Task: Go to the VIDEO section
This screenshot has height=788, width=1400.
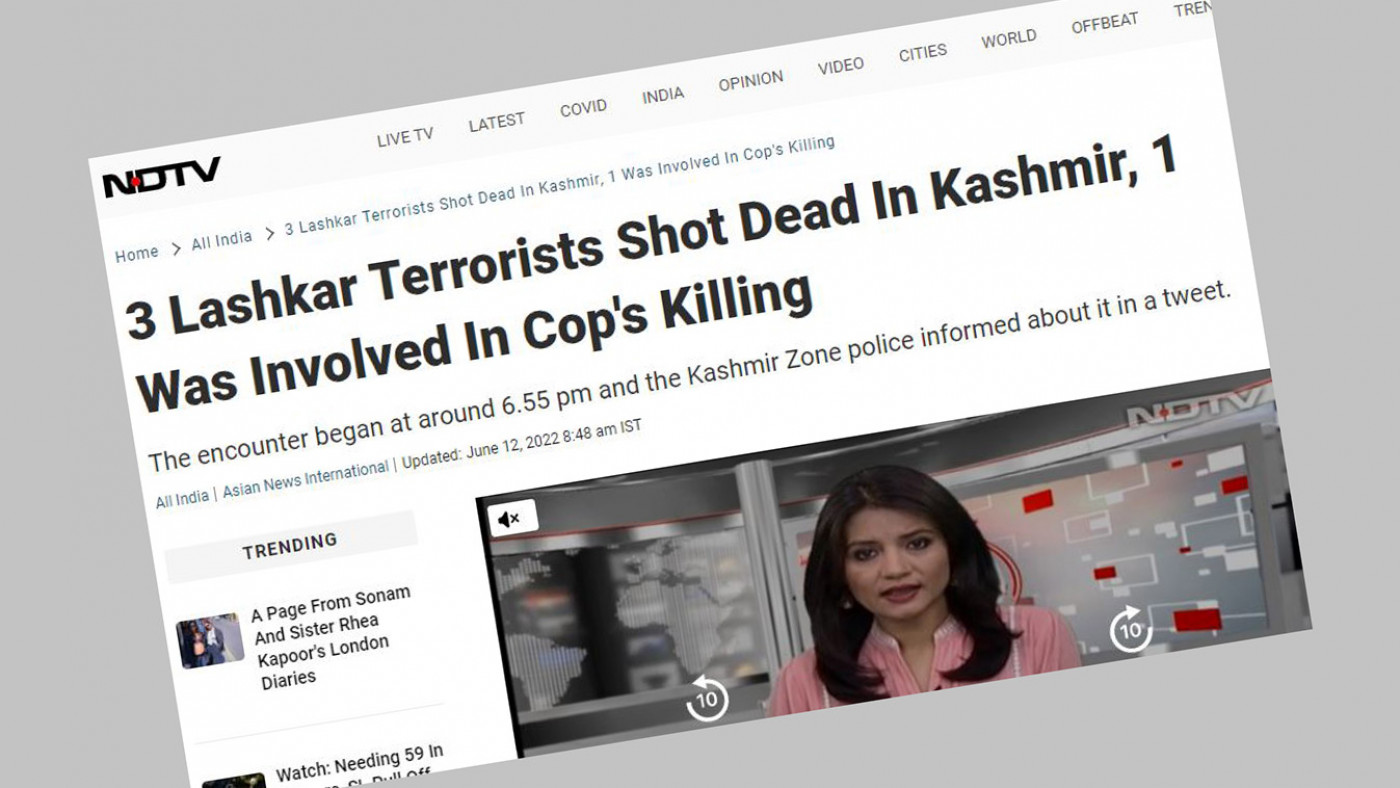Action: pyautogui.click(x=841, y=66)
